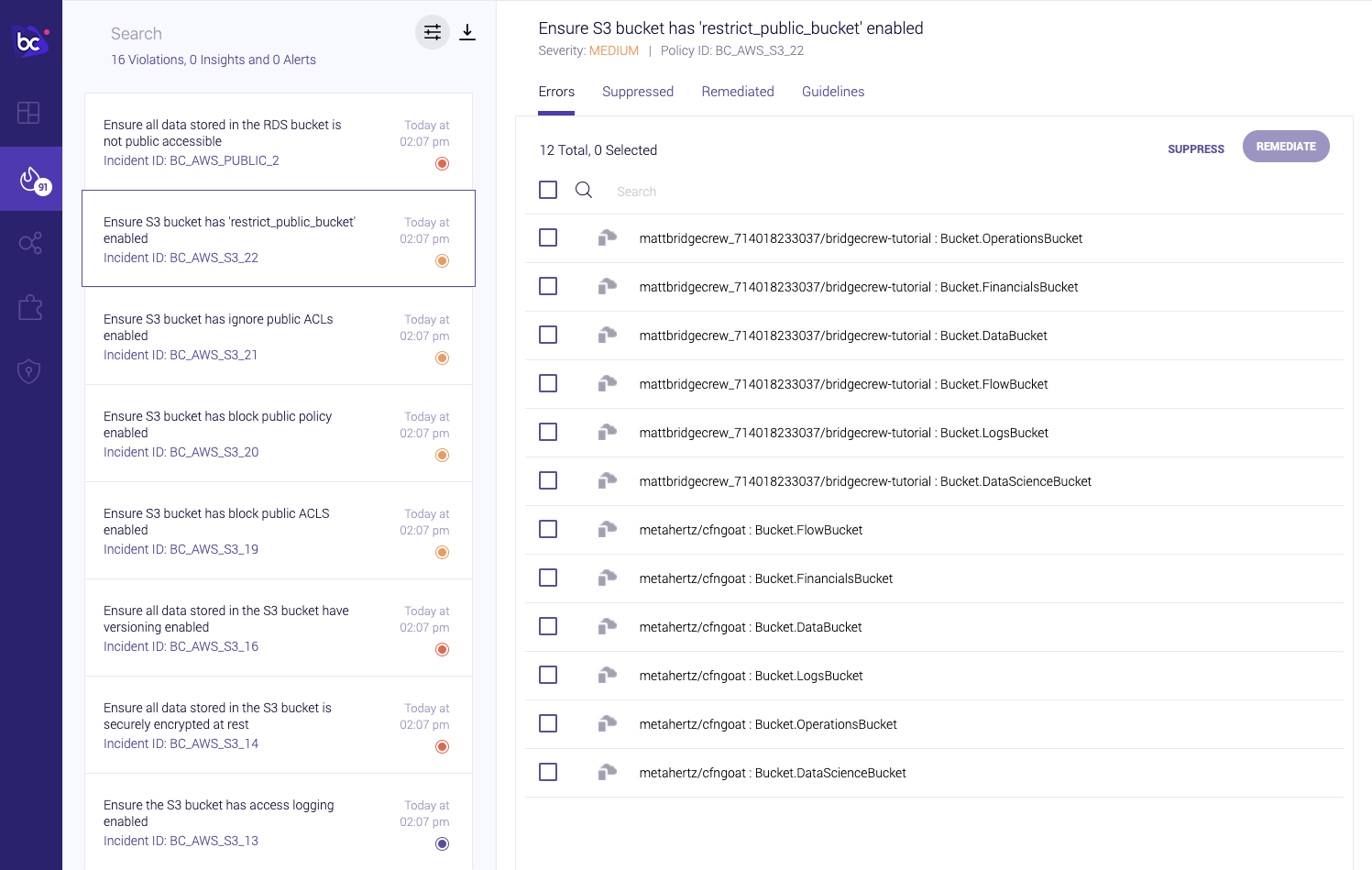Click the MEDIUM severity label
The height and width of the screenshot is (870, 1372).
tap(614, 50)
